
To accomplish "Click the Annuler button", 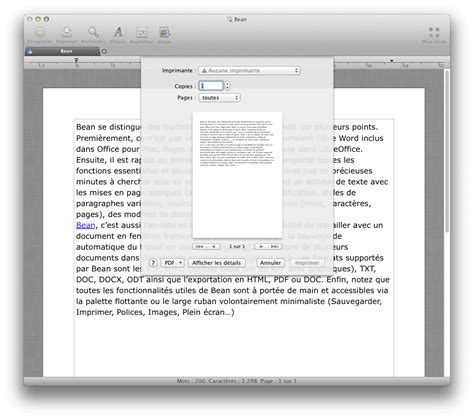I will click(270, 263).
